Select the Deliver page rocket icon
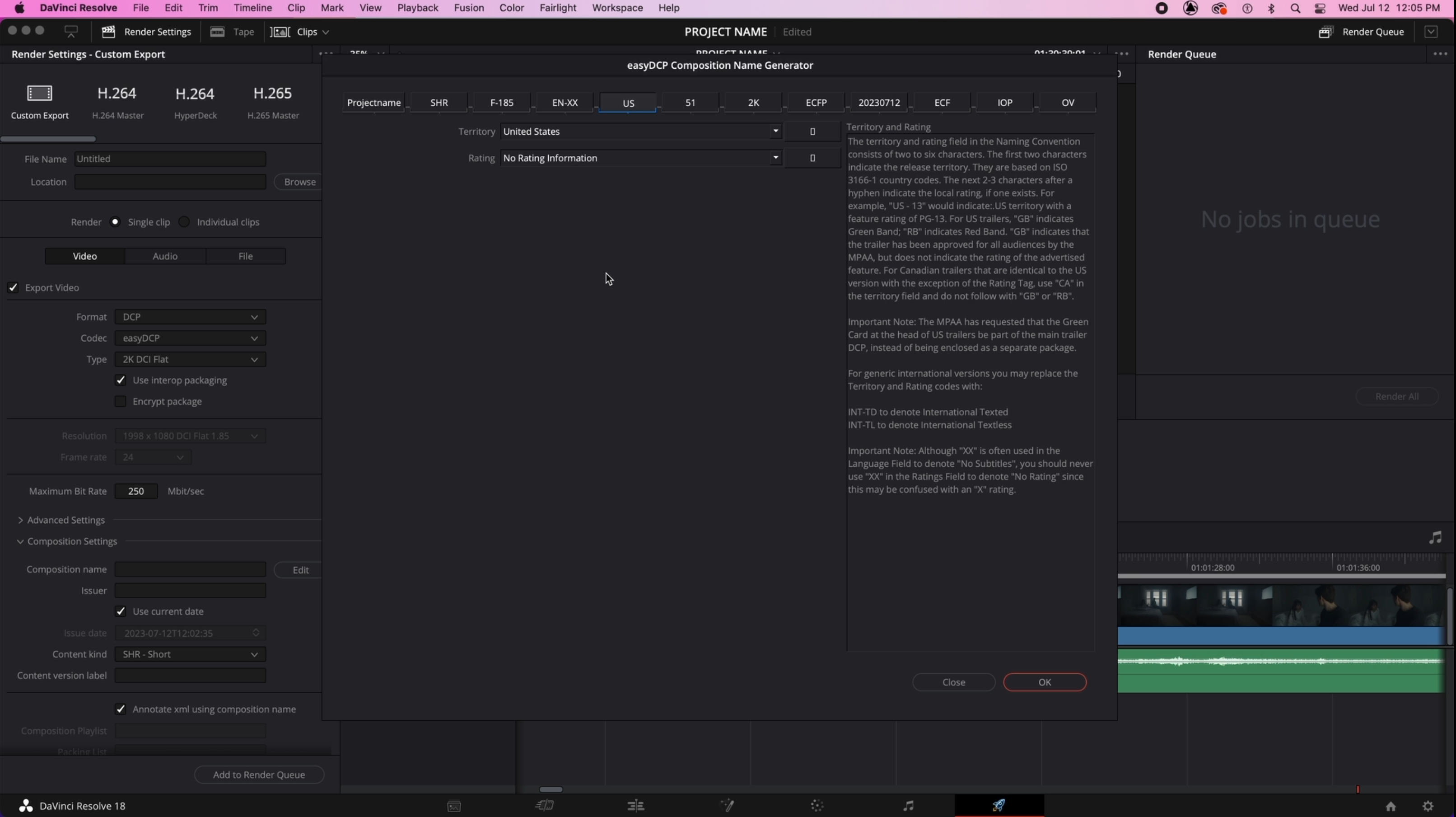The width and height of the screenshot is (1456, 817). [999, 806]
